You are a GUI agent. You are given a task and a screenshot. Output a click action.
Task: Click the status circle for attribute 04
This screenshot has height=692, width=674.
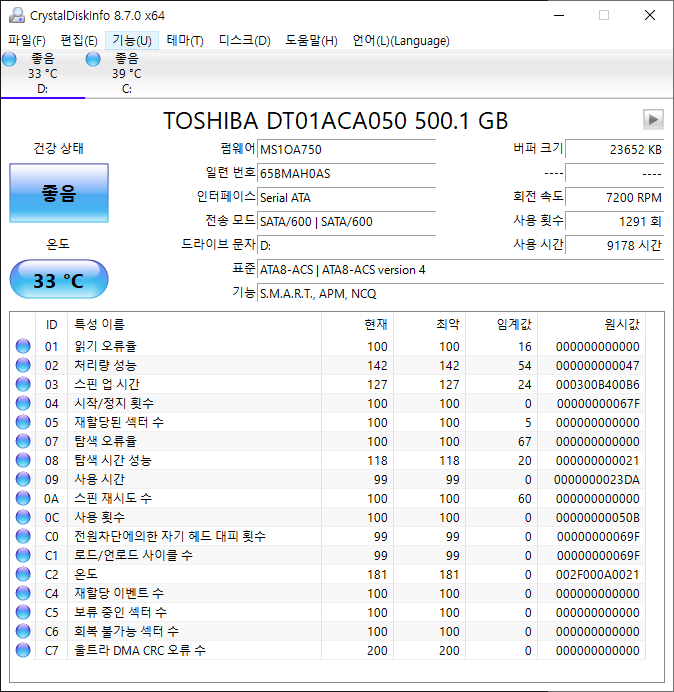[23, 403]
